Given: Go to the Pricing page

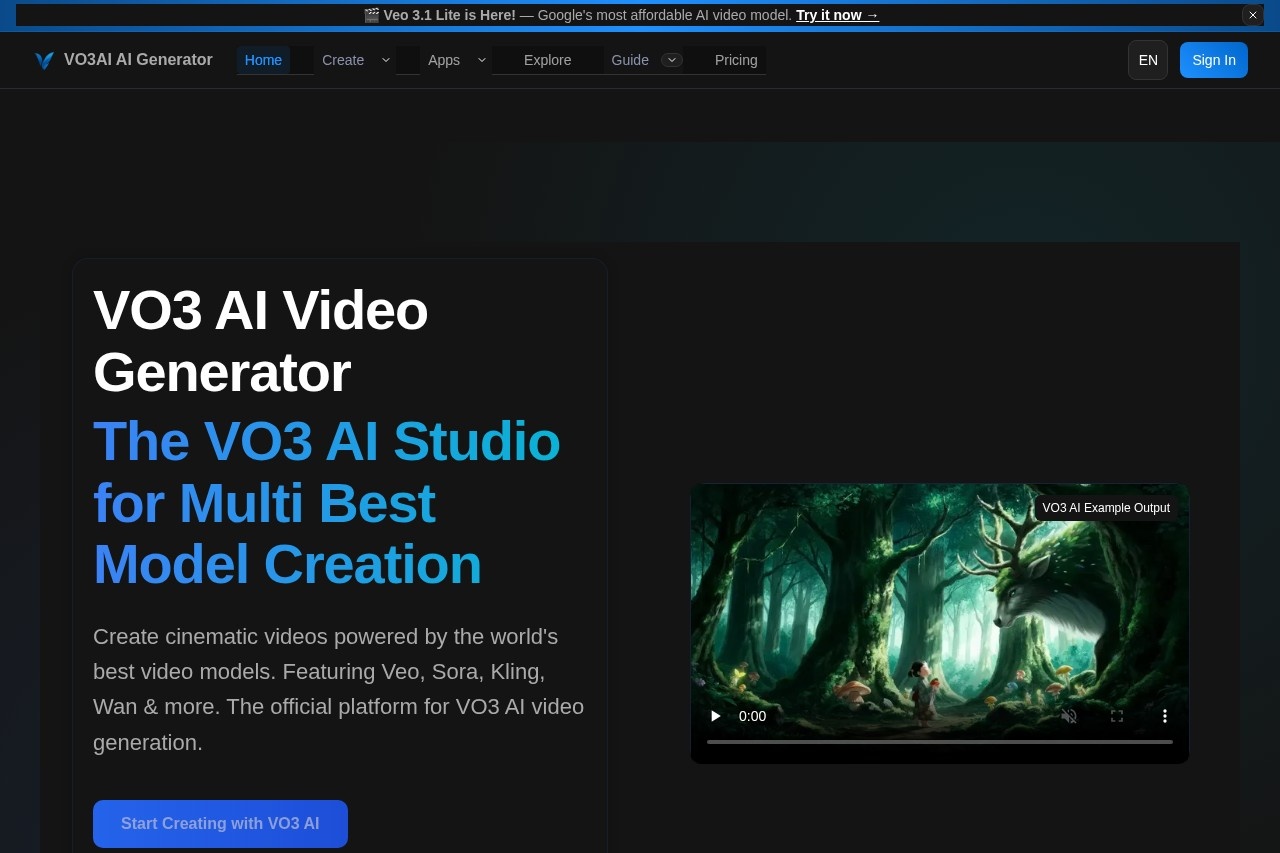Looking at the screenshot, I should 736,60.
